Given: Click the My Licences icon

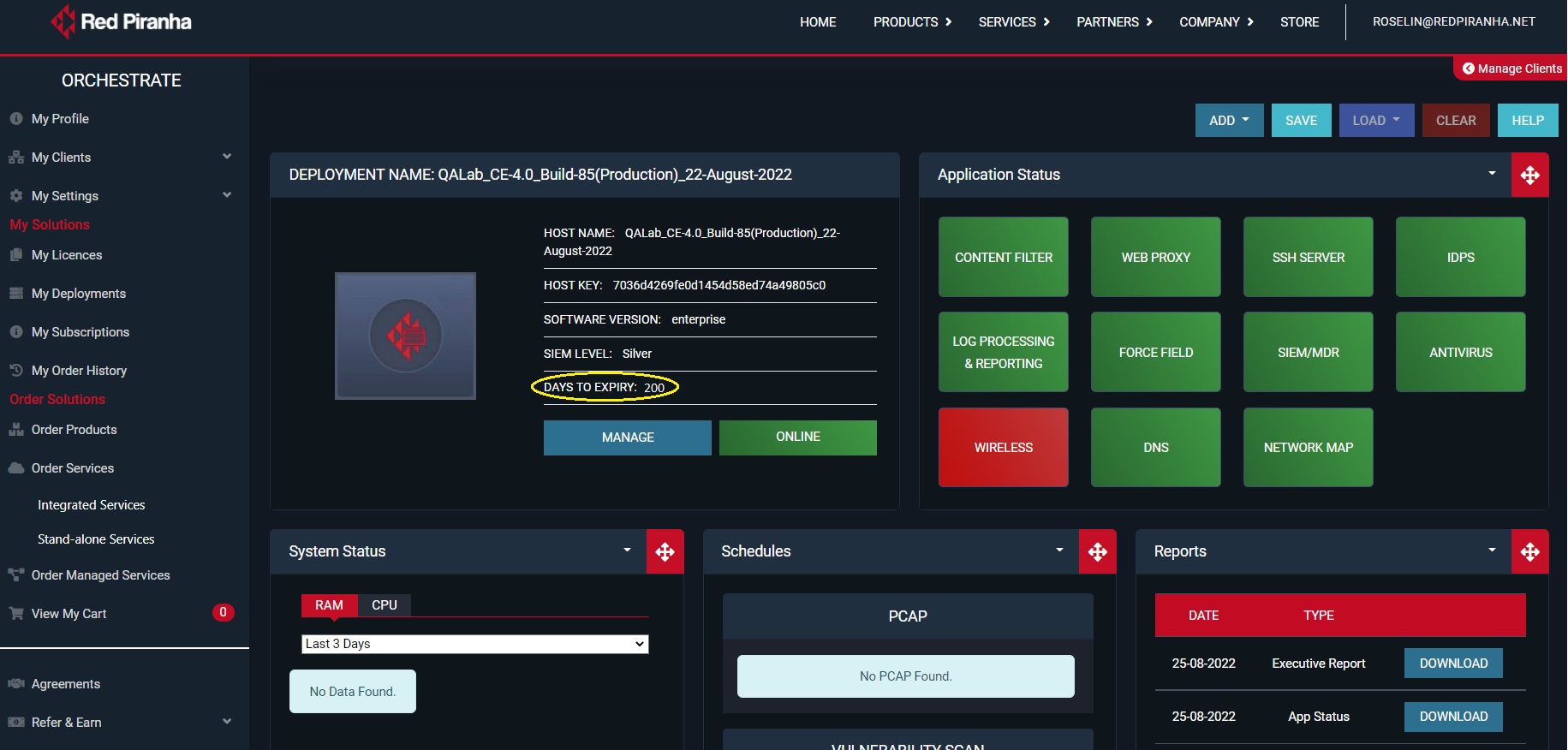Looking at the screenshot, I should [16, 255].
